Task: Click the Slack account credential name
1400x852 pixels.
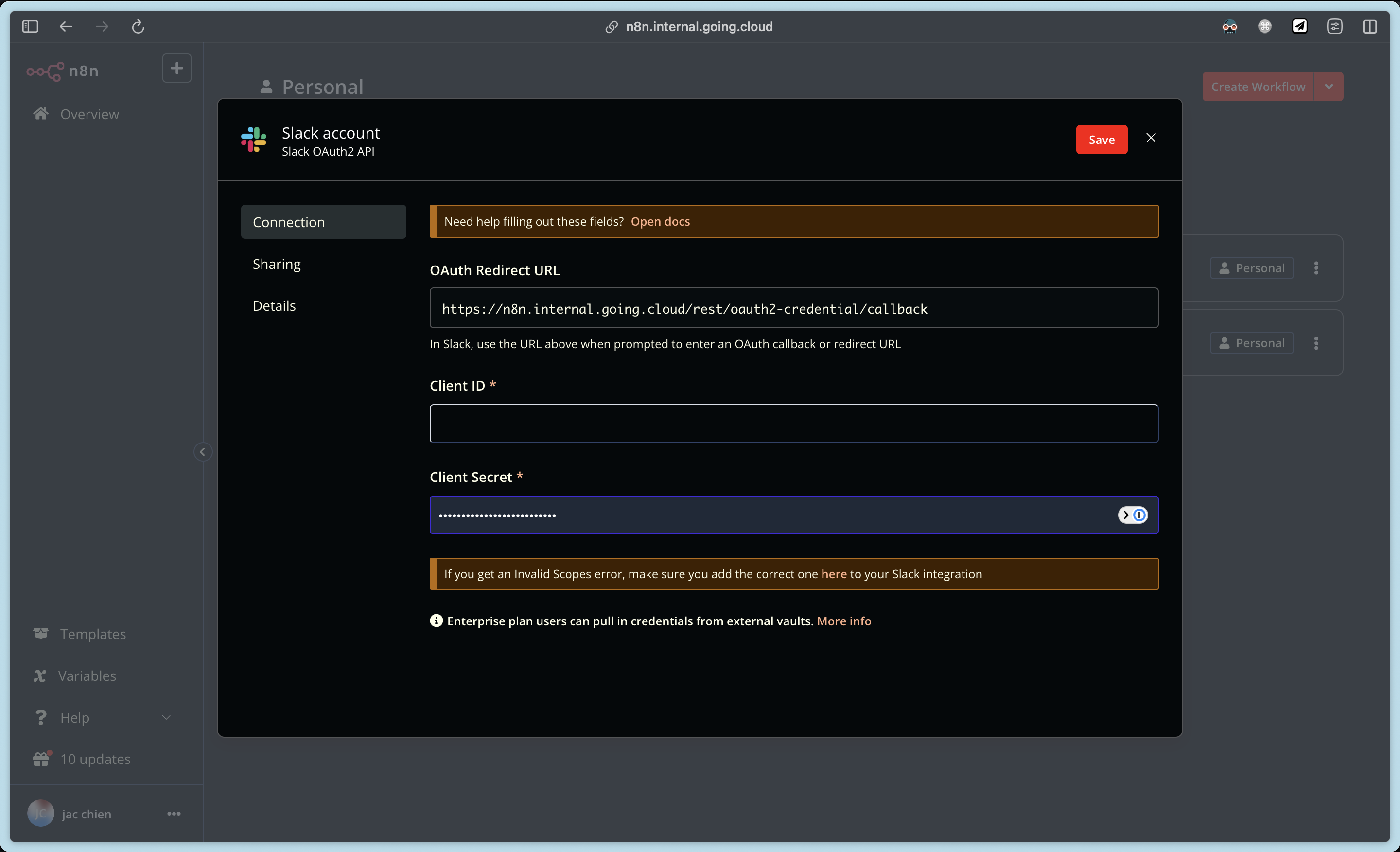Action: pyautogui.click(x=331, y=133)
